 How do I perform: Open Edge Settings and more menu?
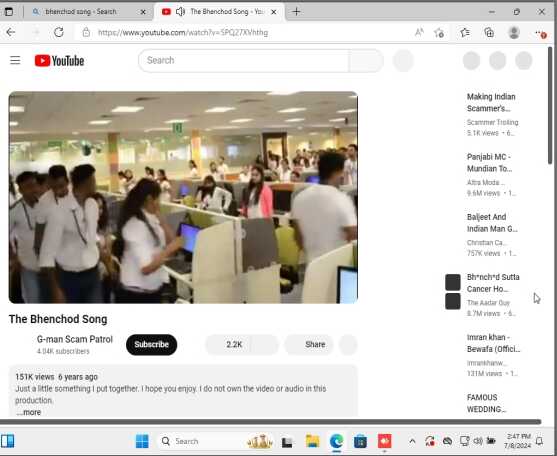click(x=540, y=33)
